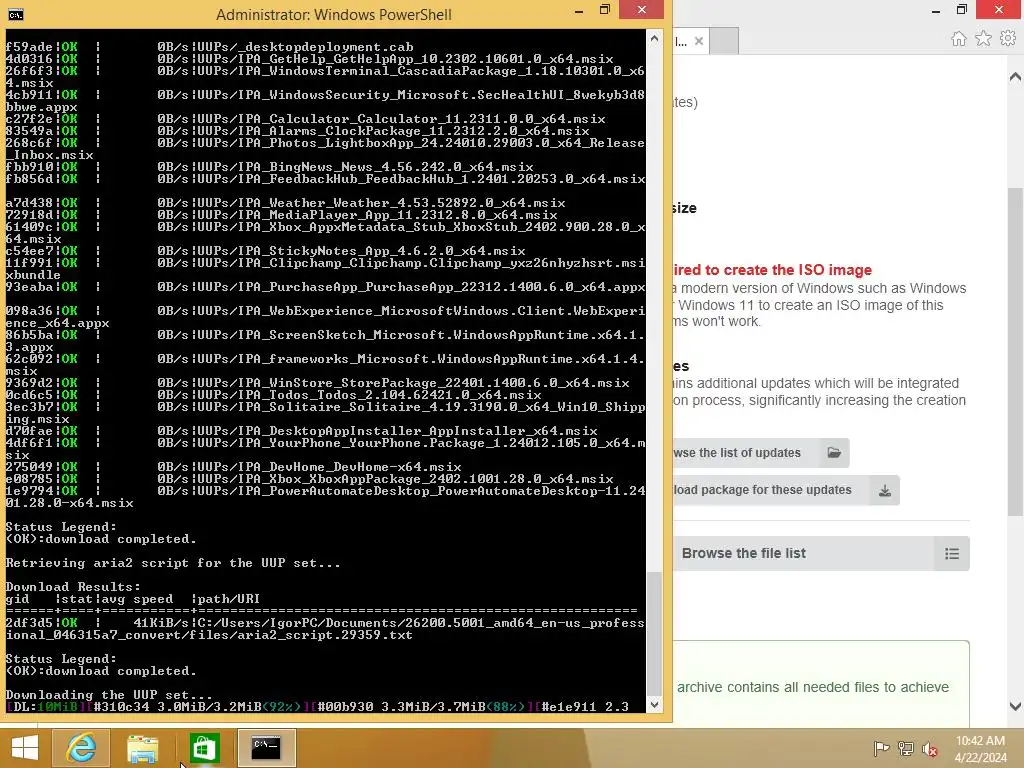Click the IPA_MediaPlayer_App_11.2312.8.0 line
1024x768 pixels.
(x=281, y=215)
